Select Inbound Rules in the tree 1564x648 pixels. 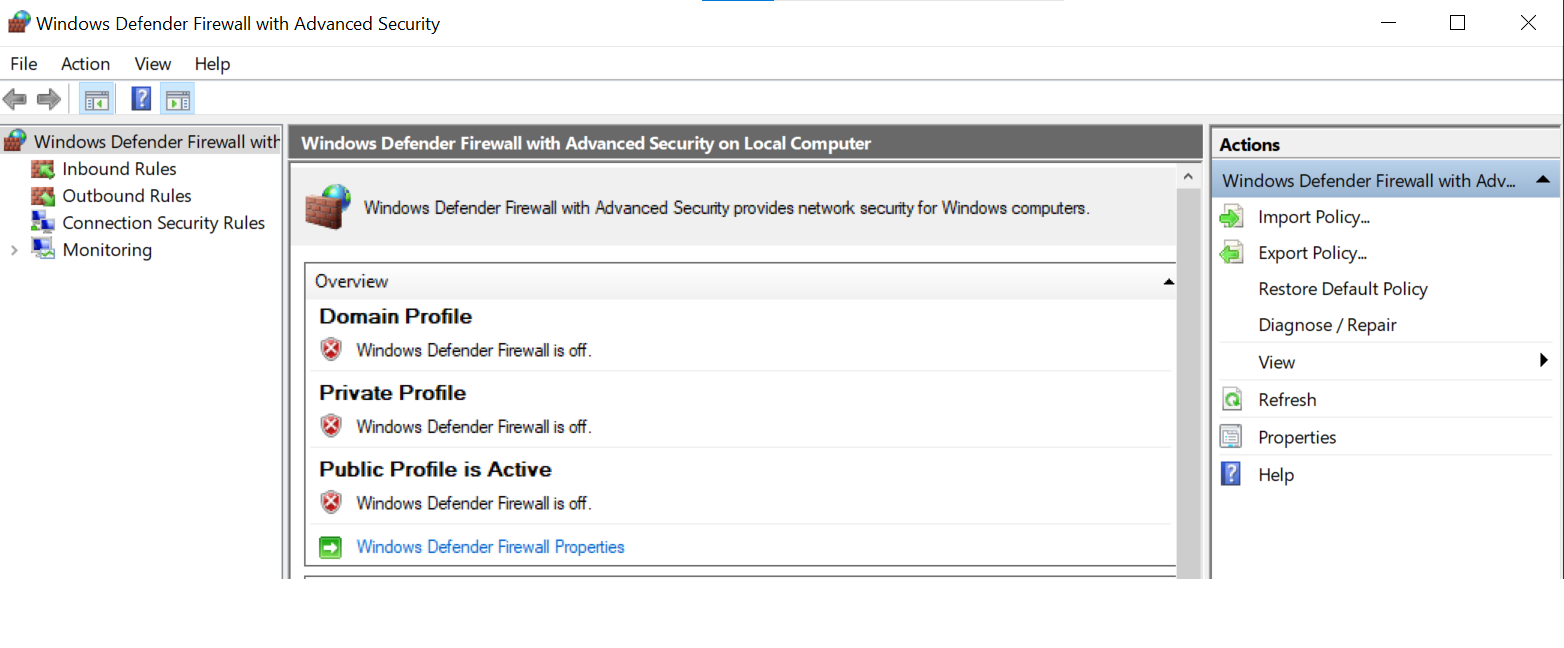pyautogui.click(x=119, y=169)
